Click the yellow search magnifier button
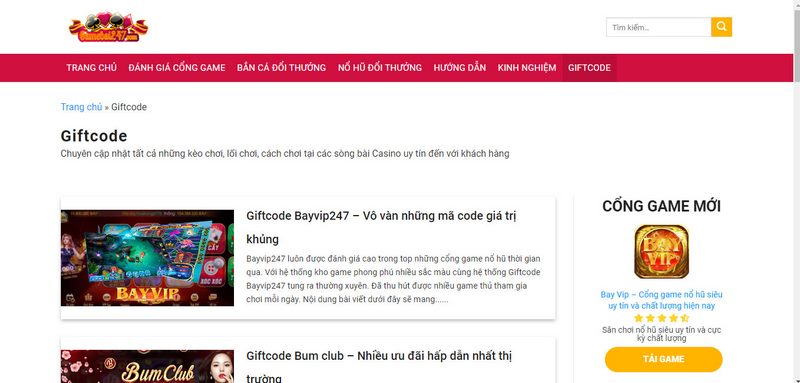This screenshot has height=383, width=800. pos(721,27)
